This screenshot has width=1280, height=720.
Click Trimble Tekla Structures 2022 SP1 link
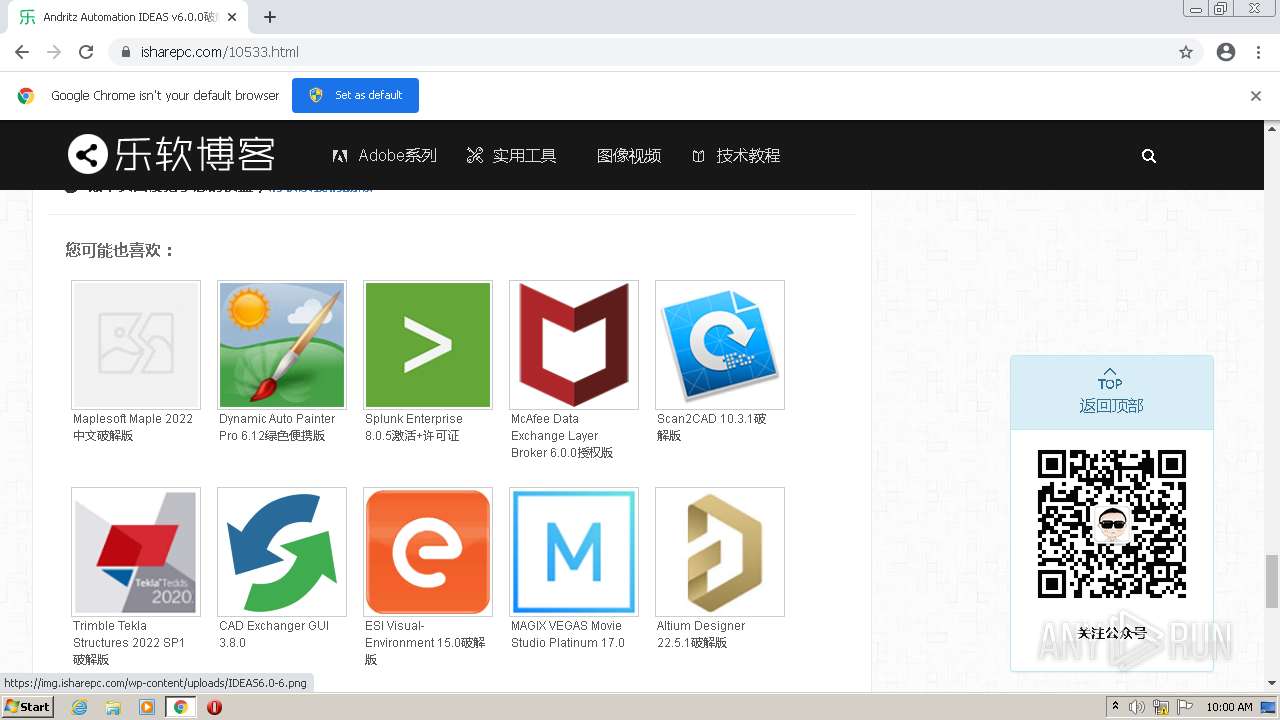[129, 643]
